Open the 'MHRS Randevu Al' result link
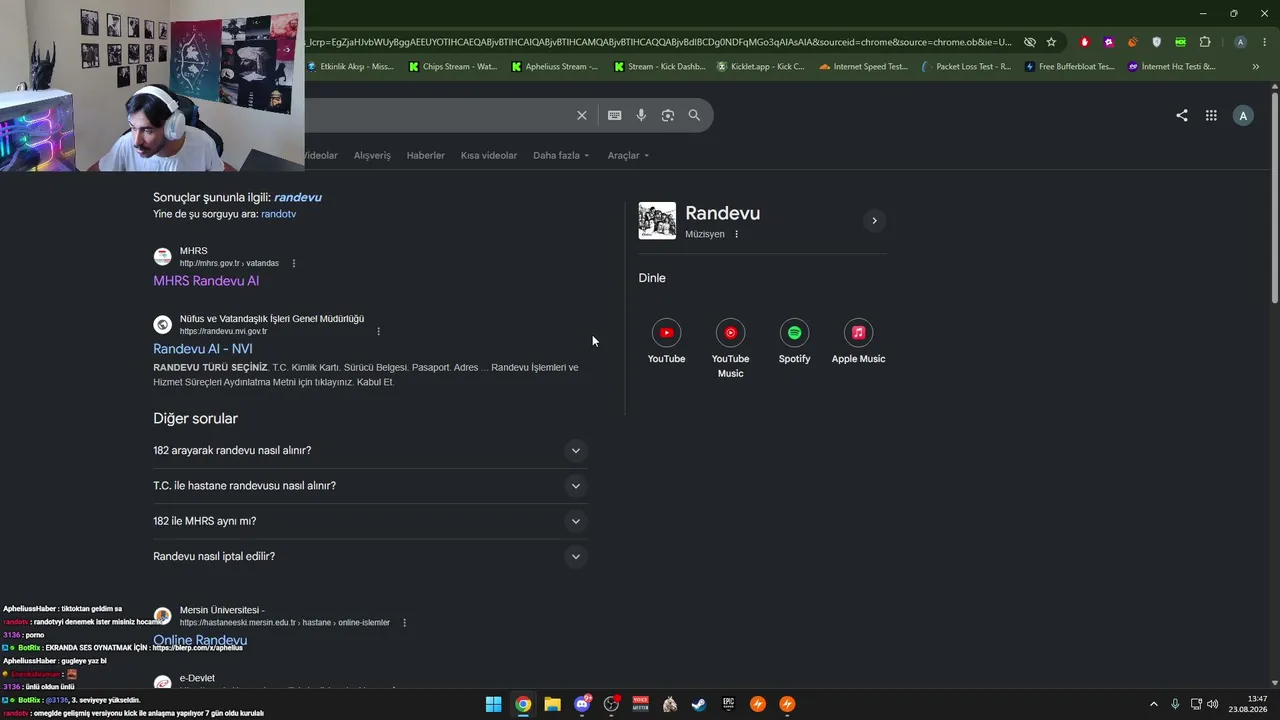1280x720 pixels. tap(206, 281)
